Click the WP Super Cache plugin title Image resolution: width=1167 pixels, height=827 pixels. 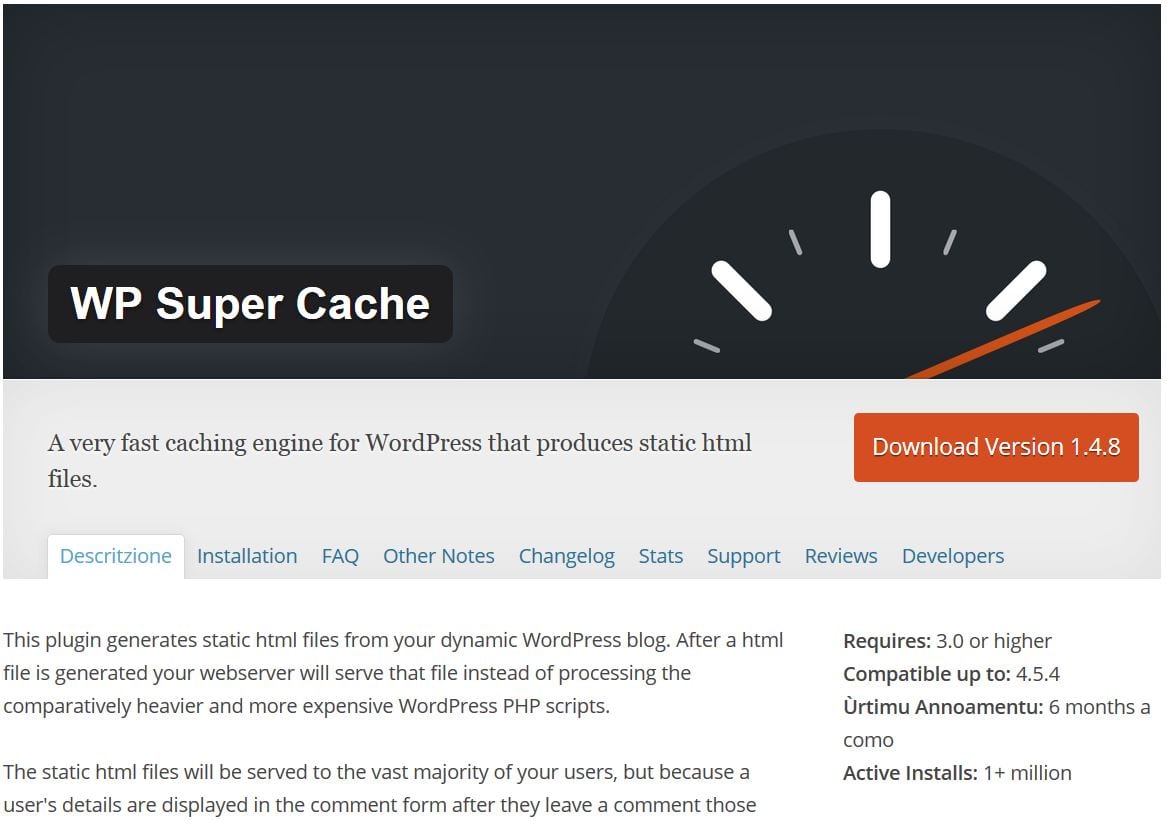tap(250, 303)
